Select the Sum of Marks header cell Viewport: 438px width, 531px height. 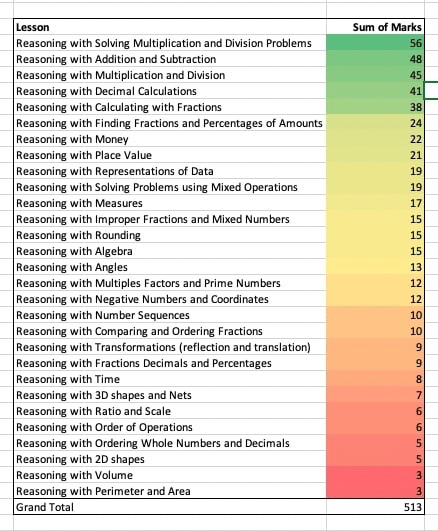(375, 27)
